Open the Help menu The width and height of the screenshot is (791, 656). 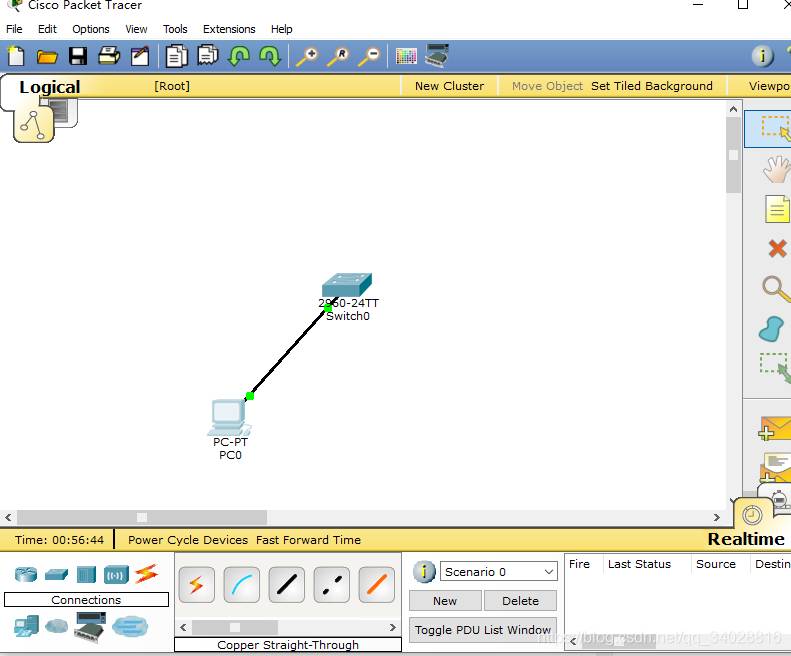[281, 29]
